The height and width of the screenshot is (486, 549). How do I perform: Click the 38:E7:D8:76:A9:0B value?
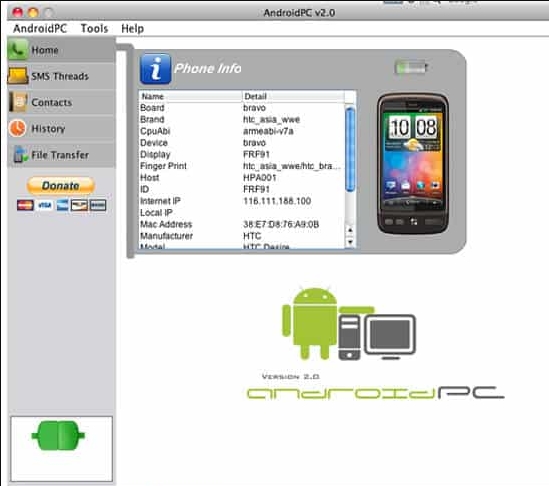(281, 224)
